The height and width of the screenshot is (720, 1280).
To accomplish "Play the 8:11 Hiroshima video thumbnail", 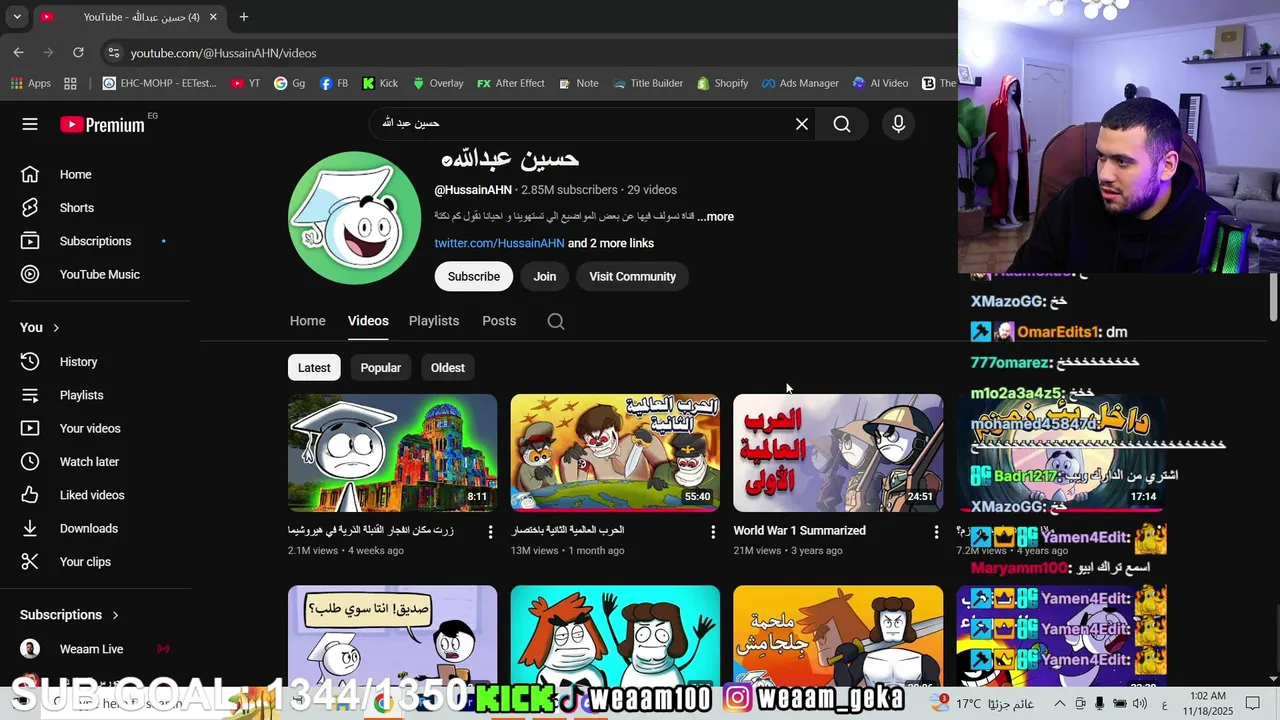I will [x=392, y=453].
